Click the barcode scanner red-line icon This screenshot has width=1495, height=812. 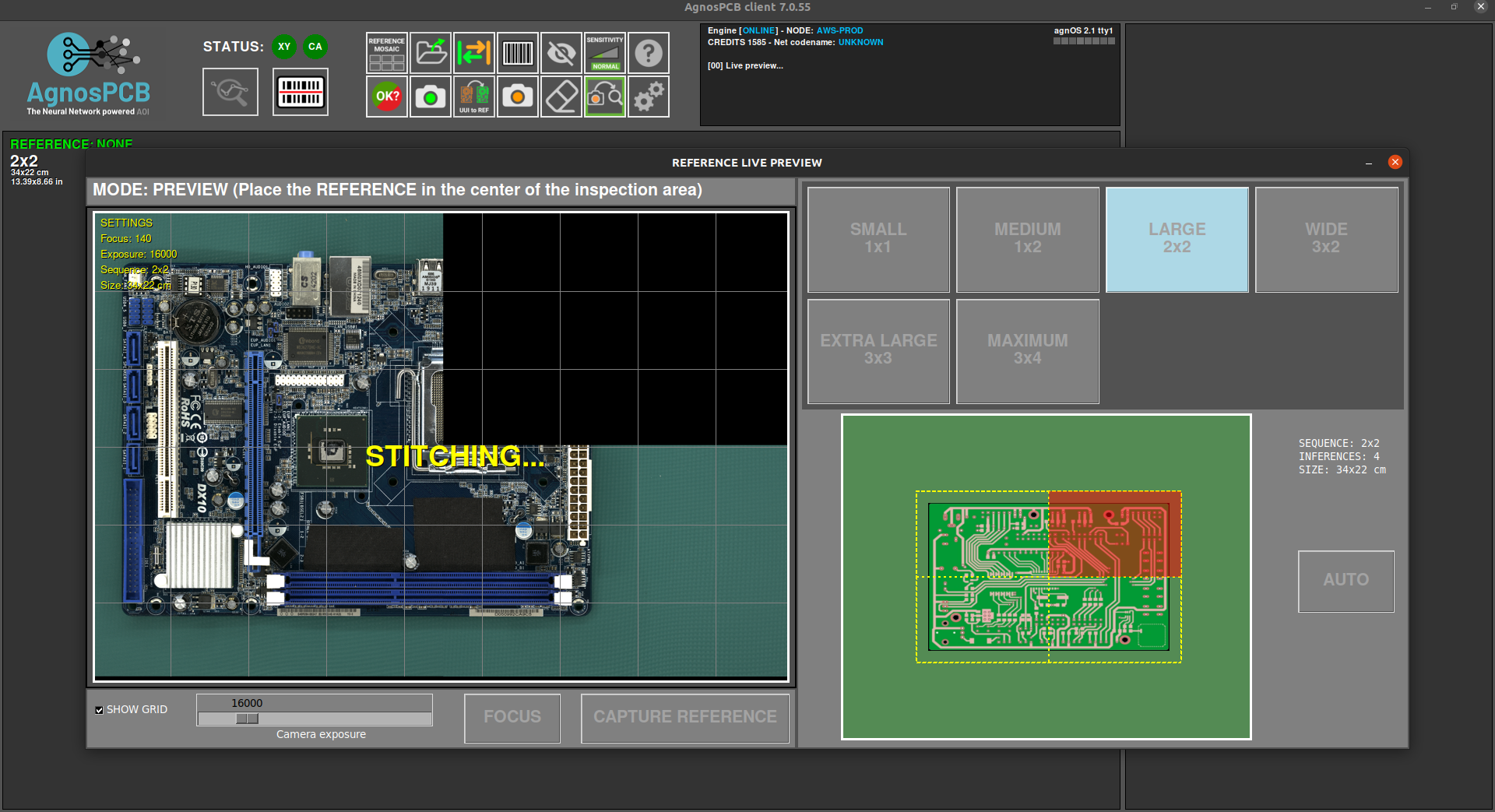pos(301,92)
